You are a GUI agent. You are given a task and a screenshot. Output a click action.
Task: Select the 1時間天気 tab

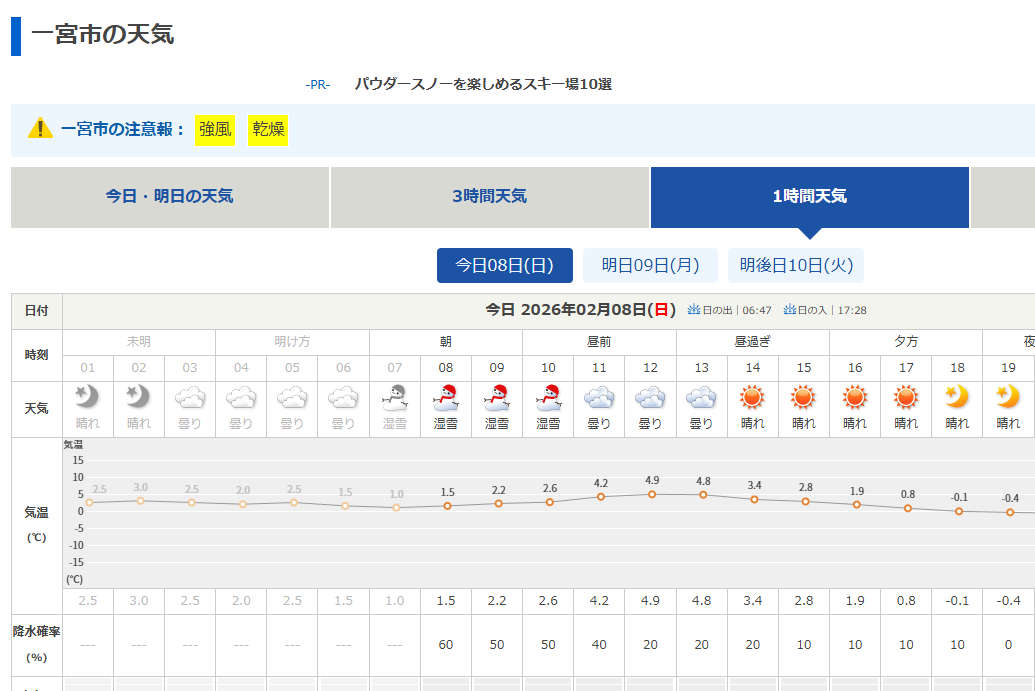click(809, 197)
